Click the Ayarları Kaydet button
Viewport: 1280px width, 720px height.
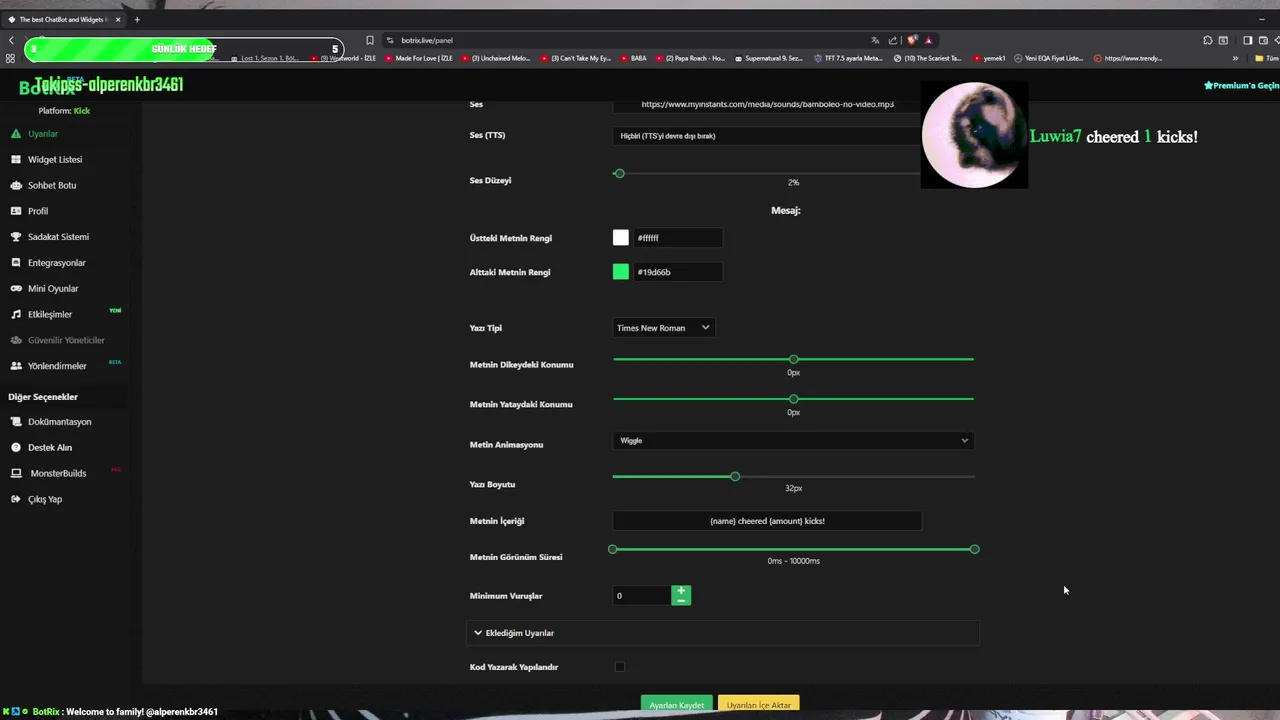click(677, 705)
